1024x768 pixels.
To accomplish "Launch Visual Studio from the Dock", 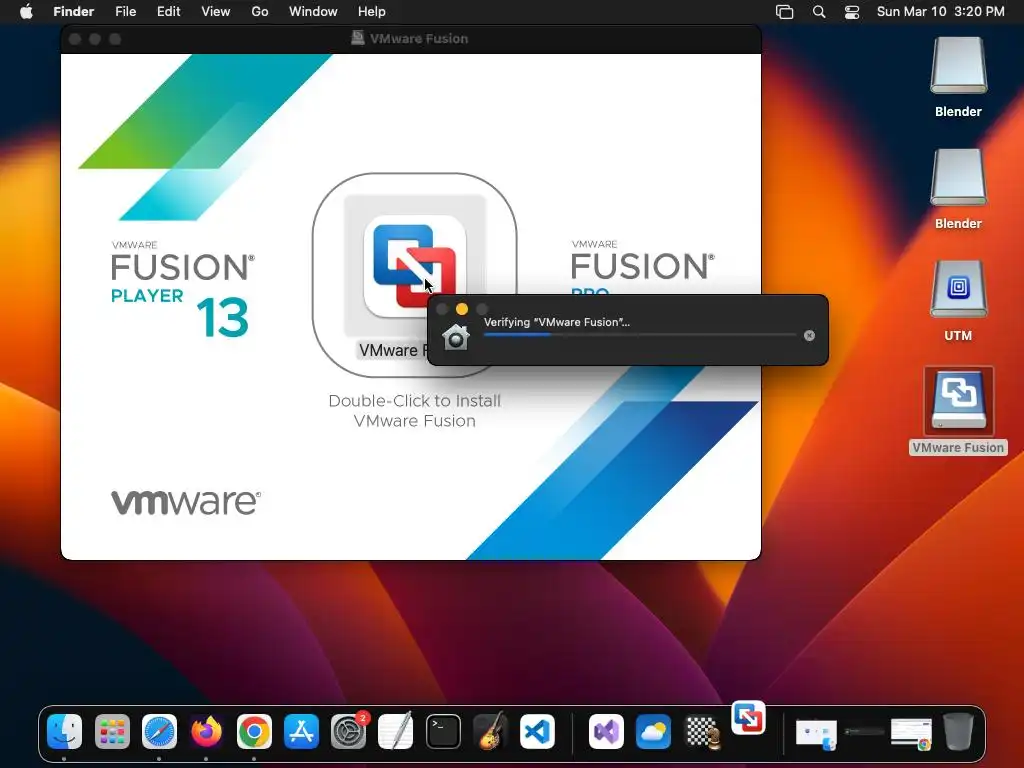I will (606, 731).
